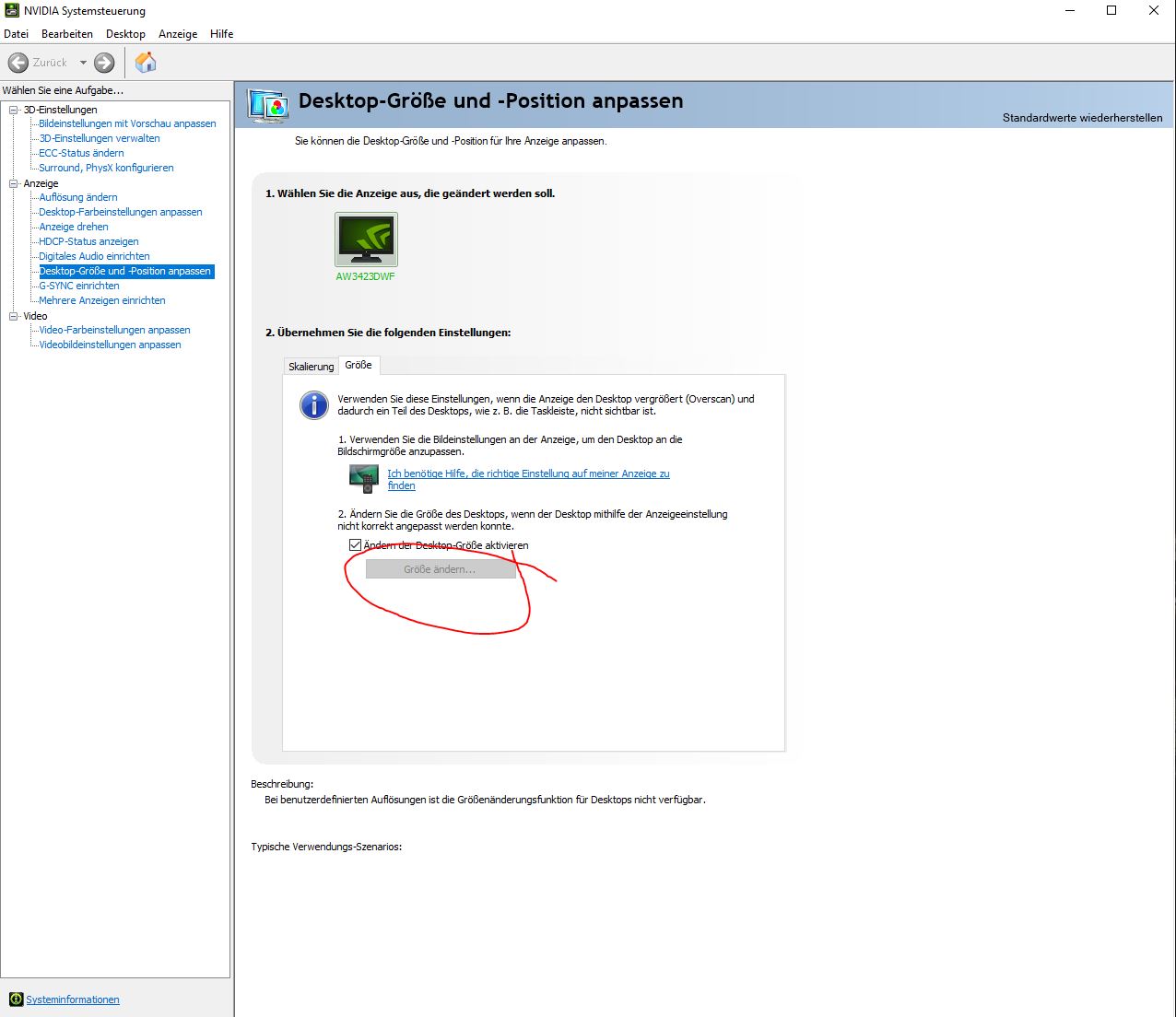Select Desktop-Größe und -Position anpassen item
The width and height of the screenshot is (1176, 1017).
coord(125,271)
